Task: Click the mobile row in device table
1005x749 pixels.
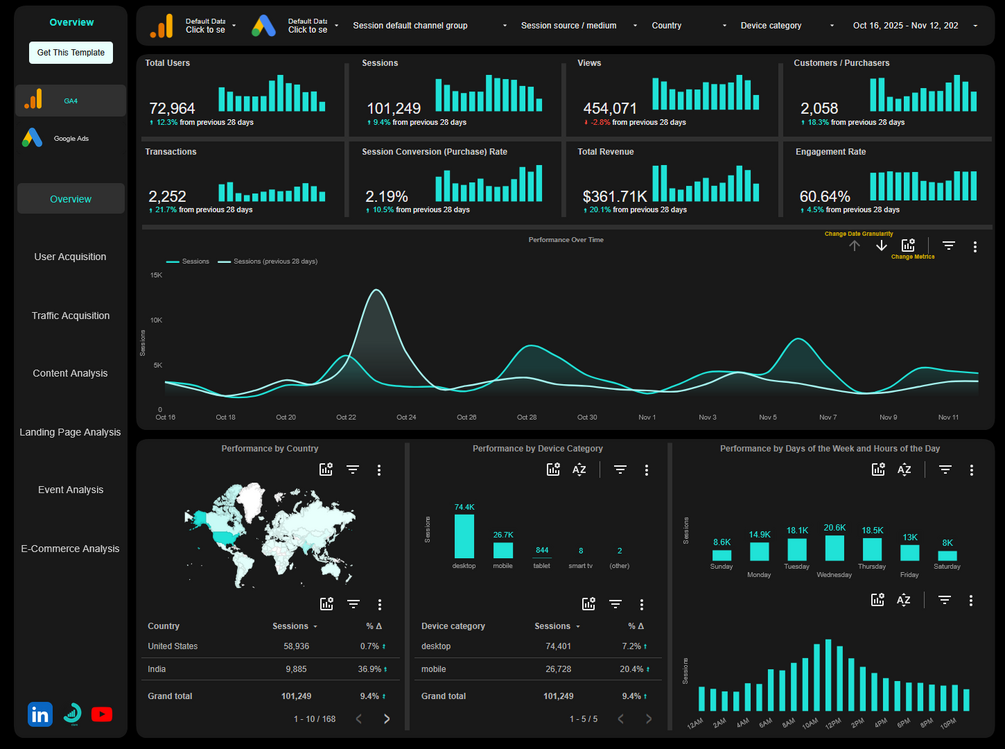Action: pos(537,669)
